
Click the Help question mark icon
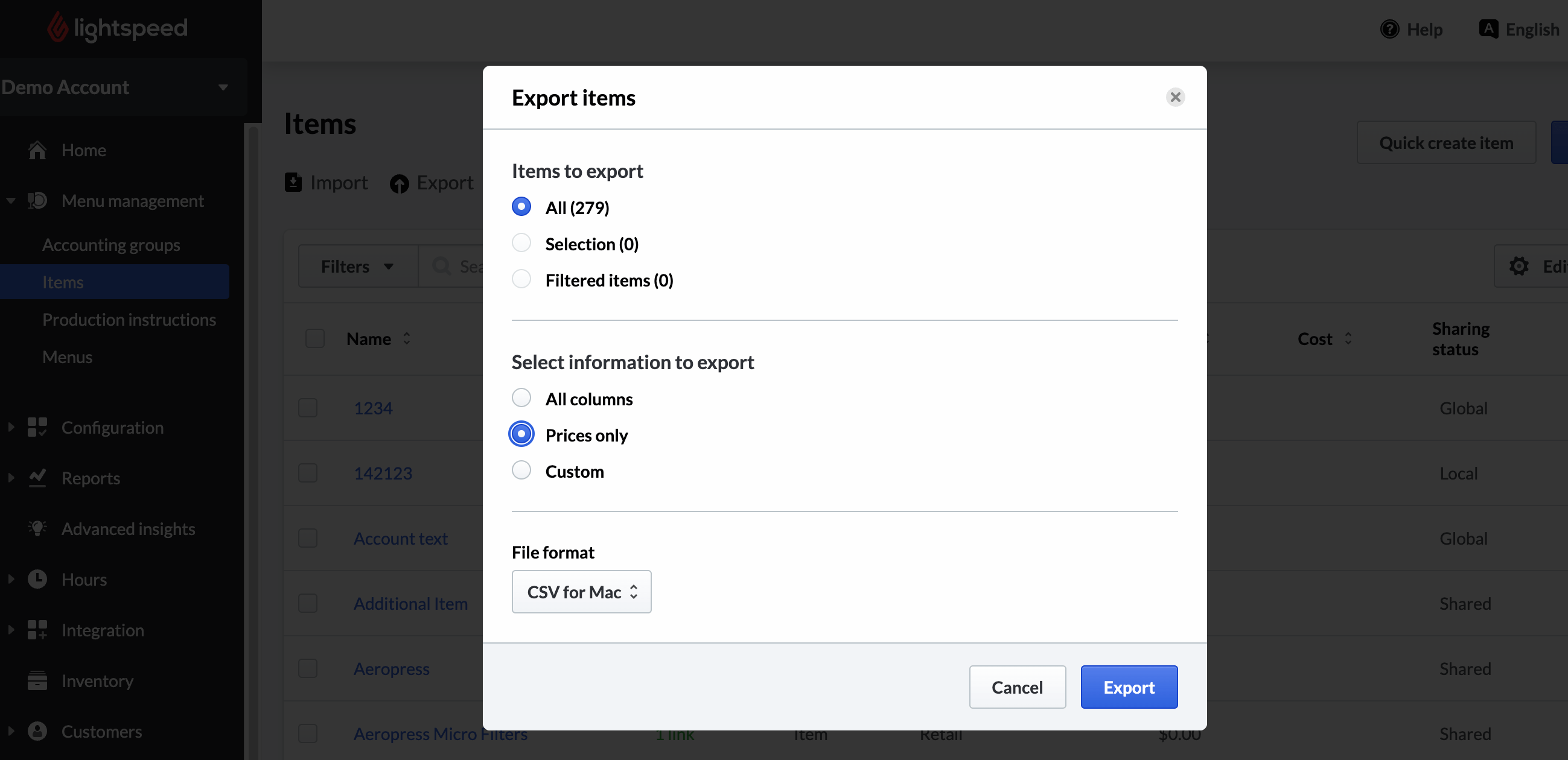1389,29
